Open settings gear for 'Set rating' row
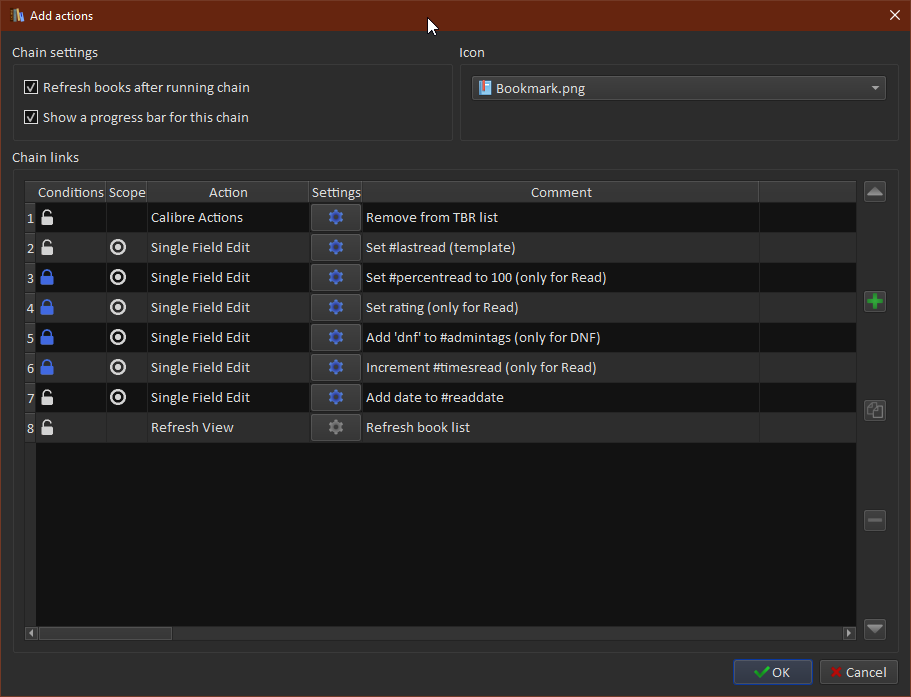 (336, 307)
